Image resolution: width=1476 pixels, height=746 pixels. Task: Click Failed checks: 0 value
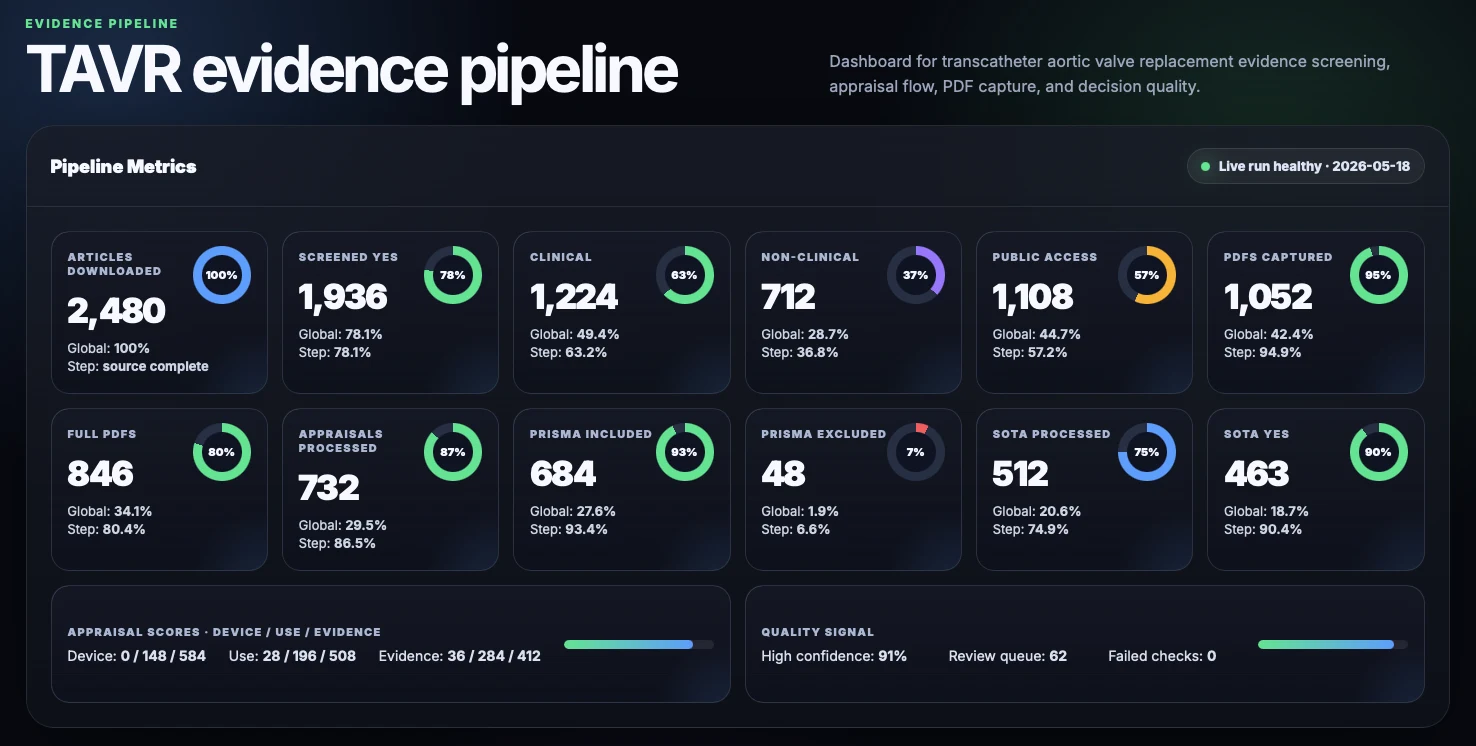coord(1162,657)
